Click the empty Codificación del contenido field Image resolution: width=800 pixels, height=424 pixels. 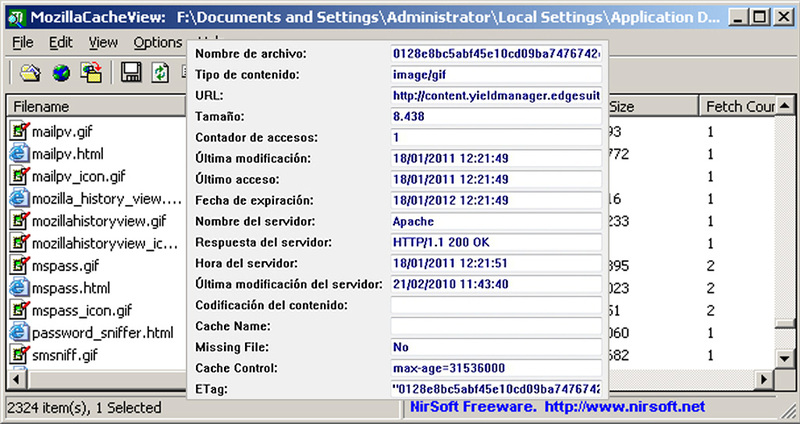(x=496, y=305)
